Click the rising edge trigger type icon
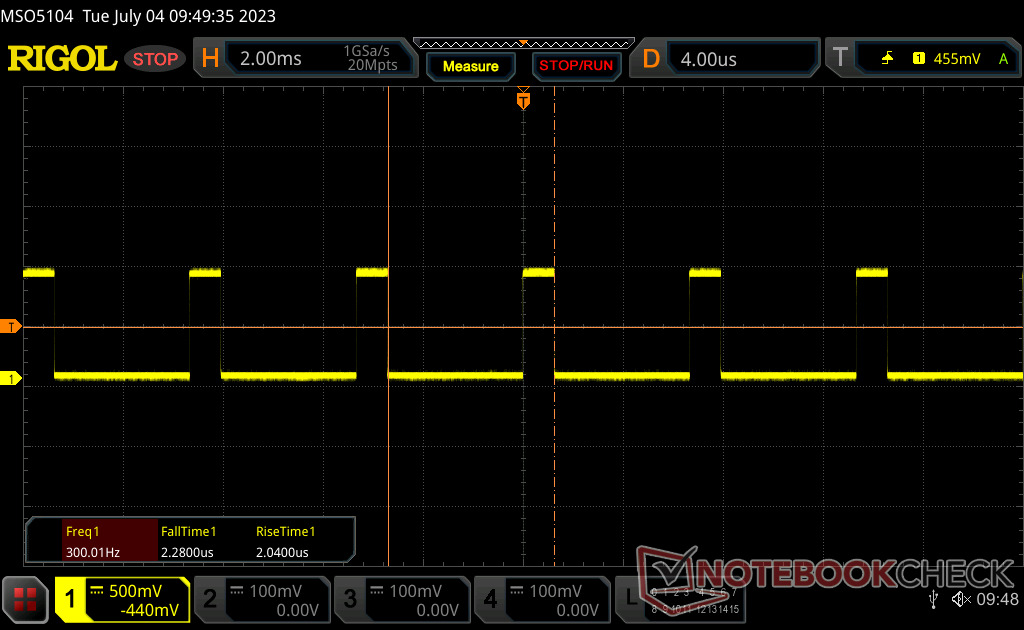 coord(887,59)
